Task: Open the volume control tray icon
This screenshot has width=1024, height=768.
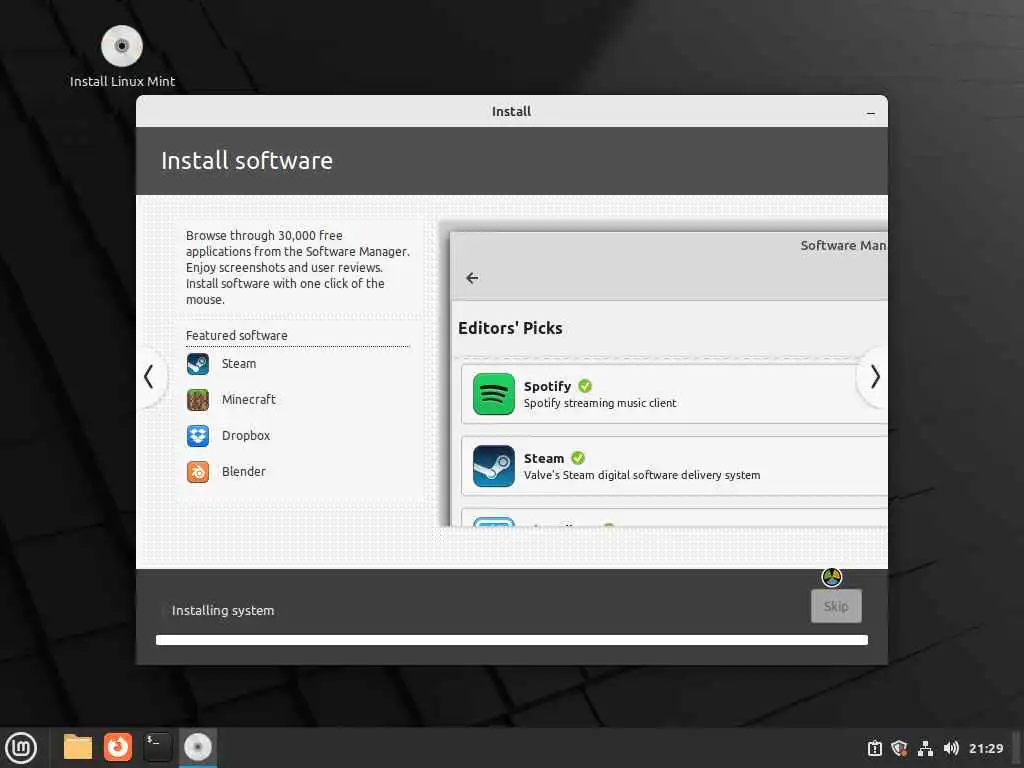Action: tap(951, 748)
